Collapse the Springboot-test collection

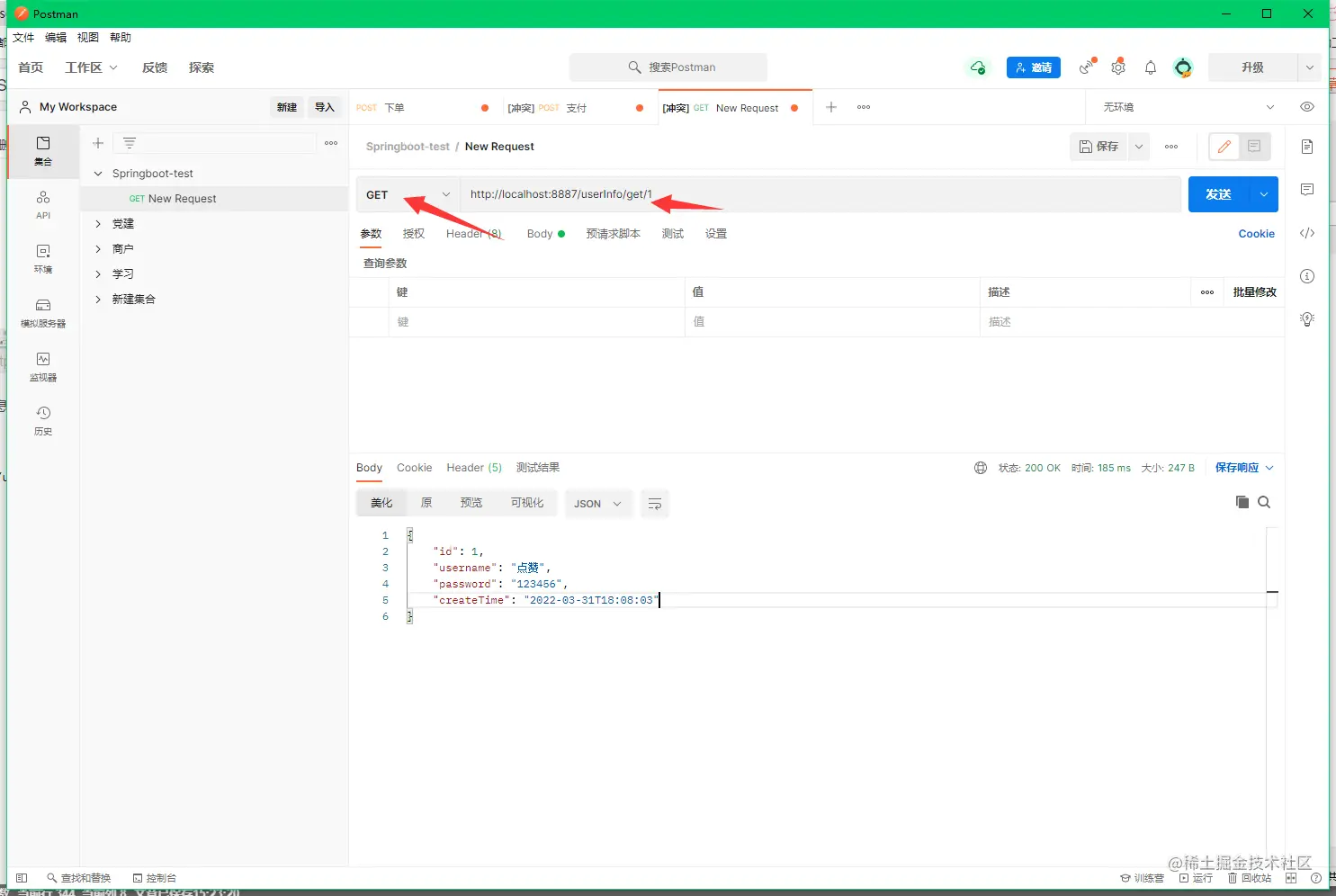pos(98,174)
